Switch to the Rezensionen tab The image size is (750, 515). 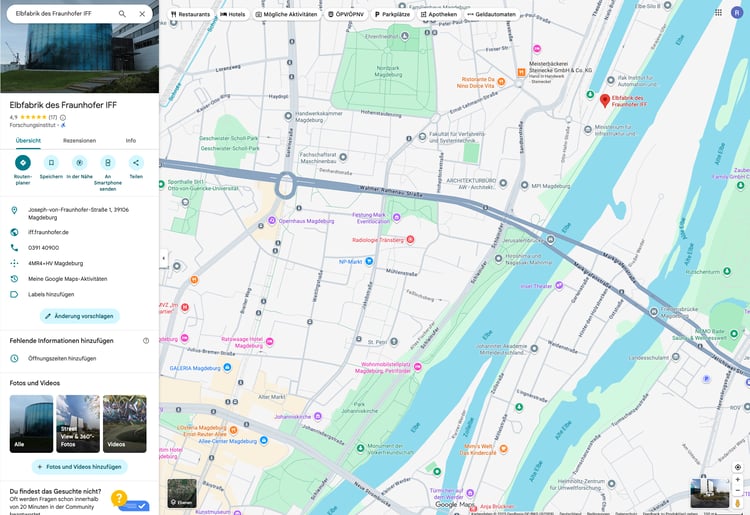coord(79,141)
